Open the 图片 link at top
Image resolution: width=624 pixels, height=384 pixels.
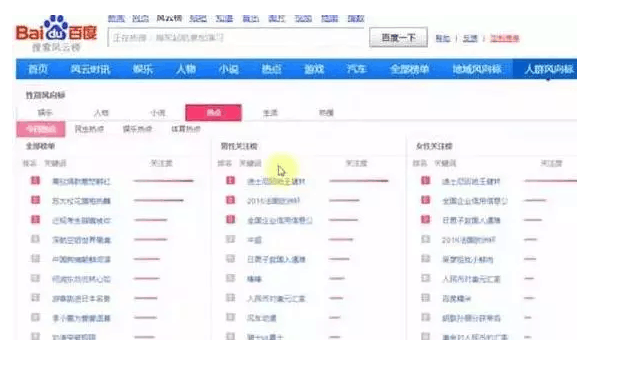coord(277,18)
